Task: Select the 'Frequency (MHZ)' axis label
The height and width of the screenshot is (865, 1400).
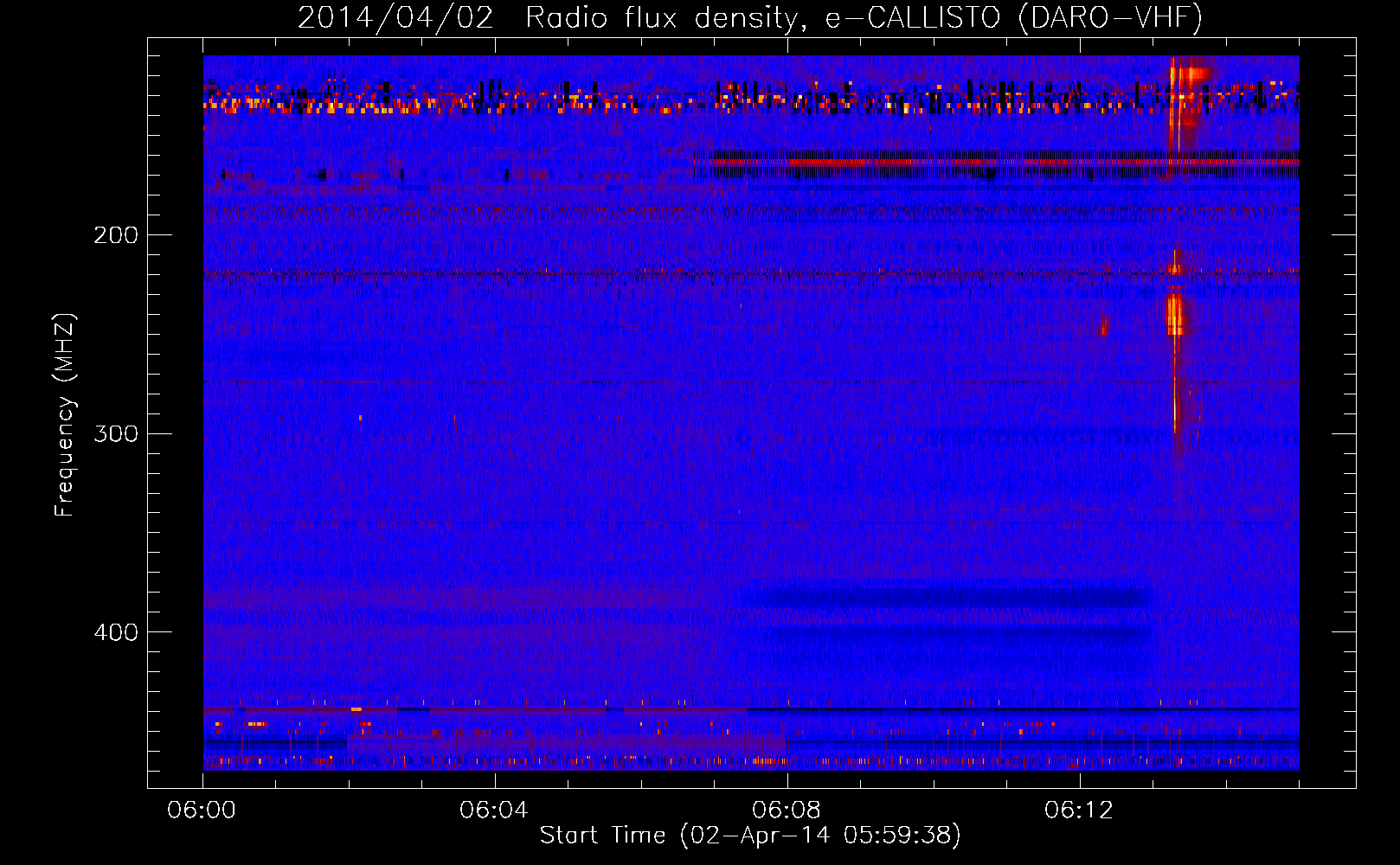Action: 65,415
